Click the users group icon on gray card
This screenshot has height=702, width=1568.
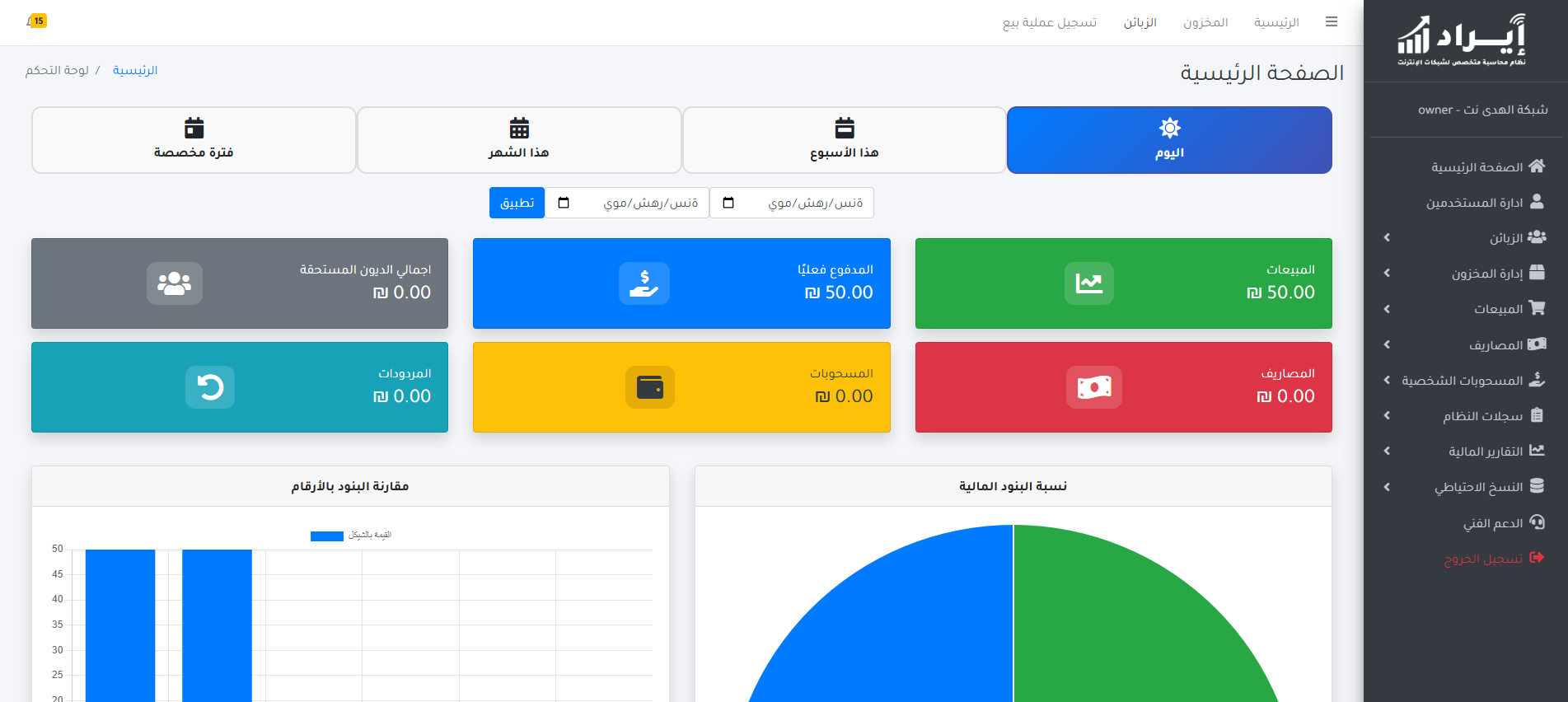[x=174, y=283]
